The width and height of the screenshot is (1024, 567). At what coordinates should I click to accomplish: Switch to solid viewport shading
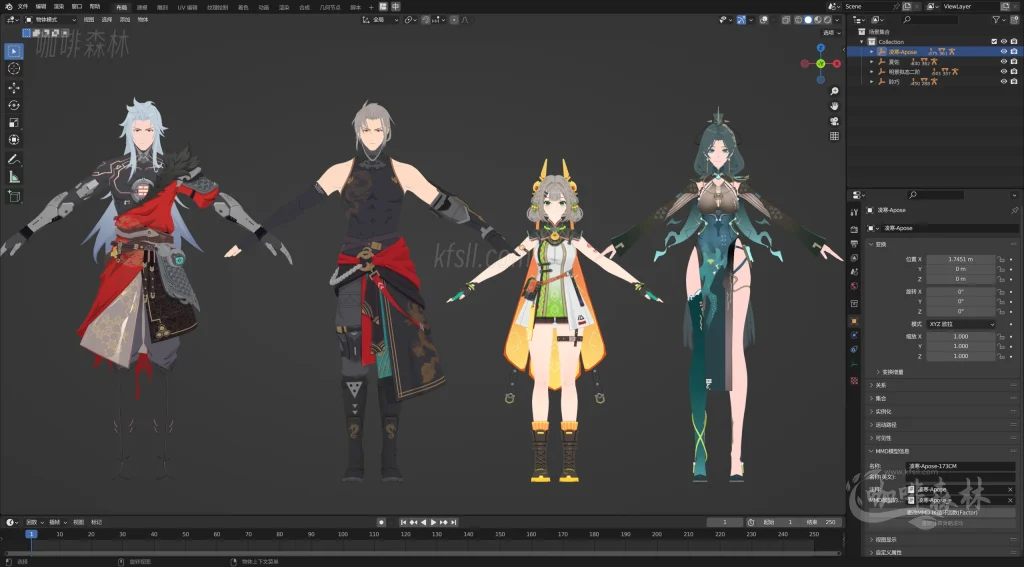tap(808, 20)
